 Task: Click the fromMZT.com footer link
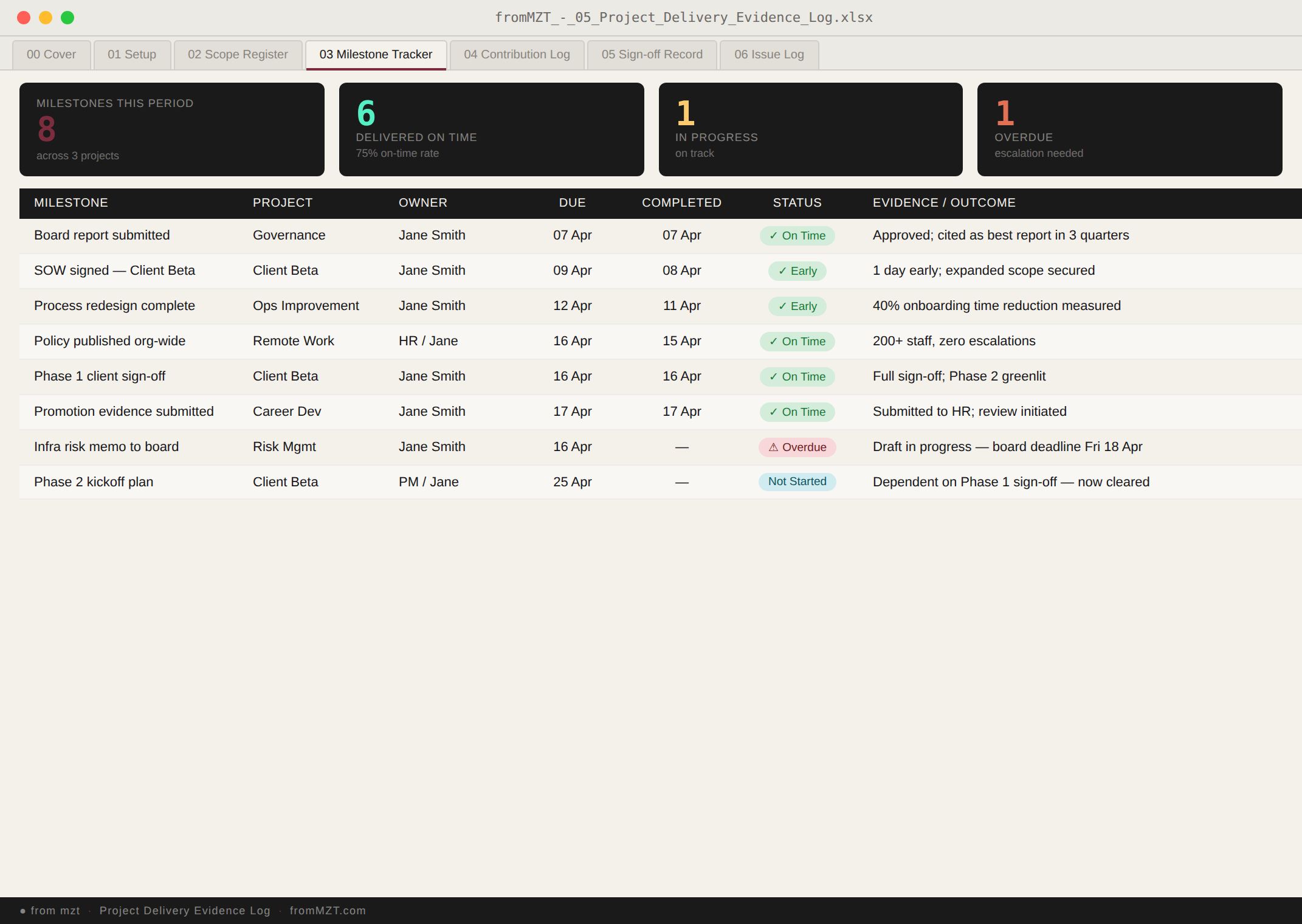[328, 911]
